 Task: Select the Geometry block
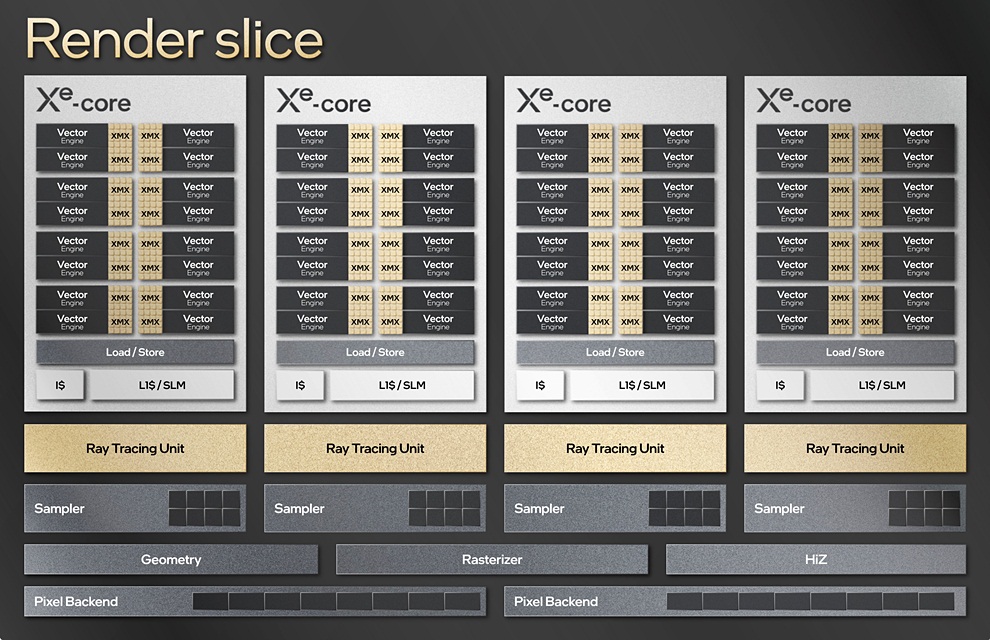pyautogui.click(x=171, y=560)
